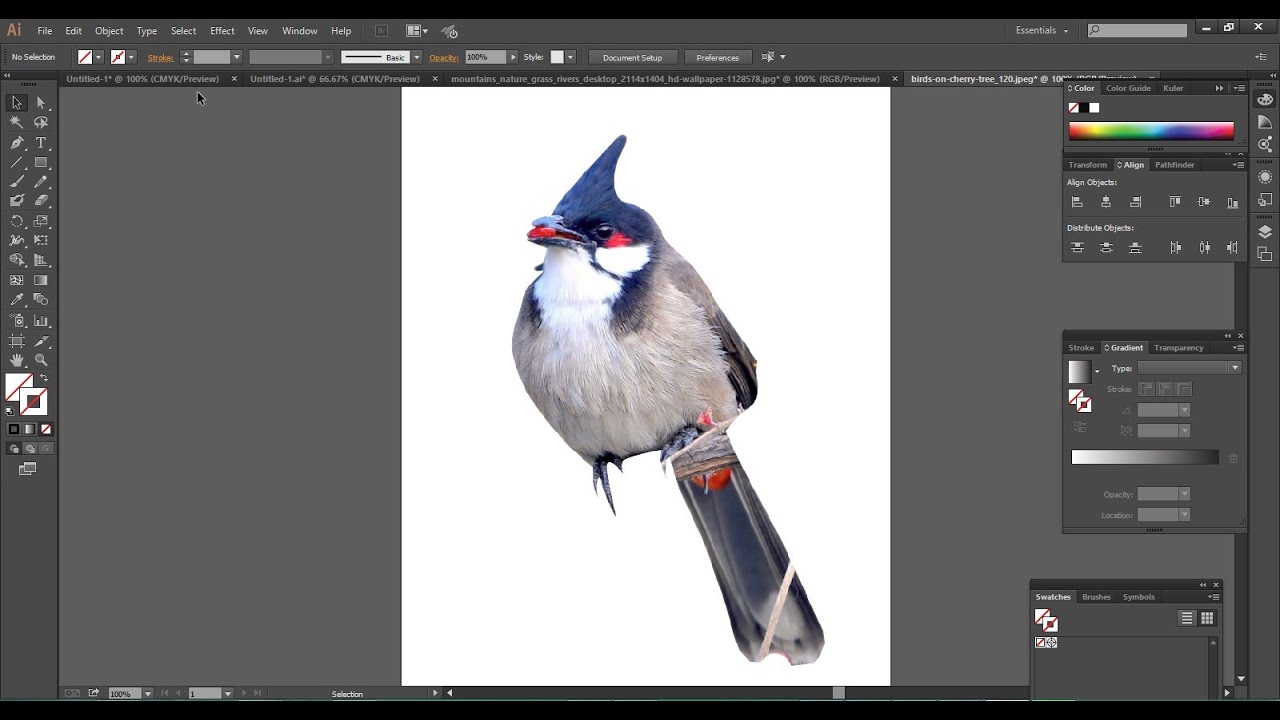Expand the Gradient Type dropdown

[x=1235, y=368]
